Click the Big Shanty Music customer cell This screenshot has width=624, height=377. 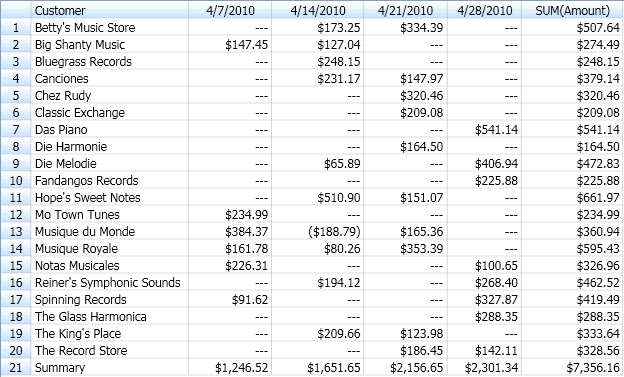(x=109, y=45)
